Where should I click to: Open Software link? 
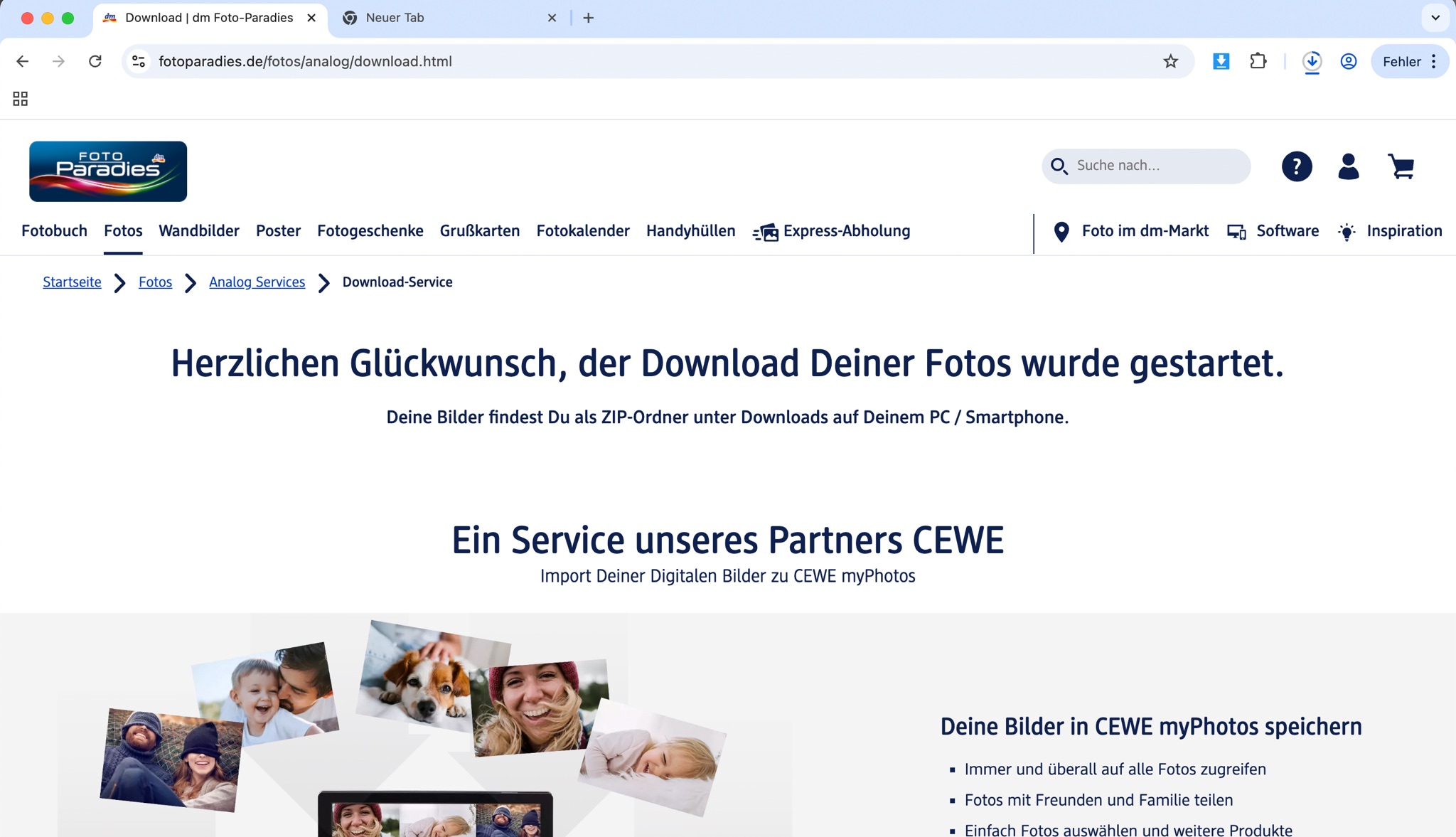coord(1288,231)
